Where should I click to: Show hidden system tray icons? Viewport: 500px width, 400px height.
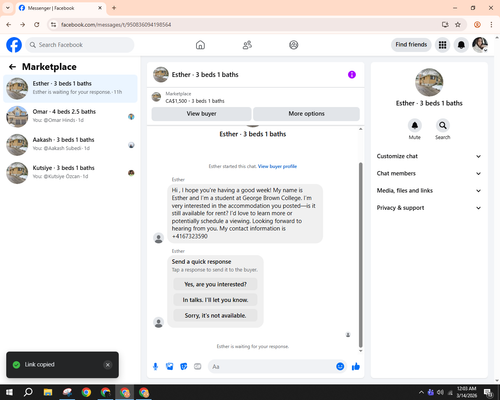421,392
